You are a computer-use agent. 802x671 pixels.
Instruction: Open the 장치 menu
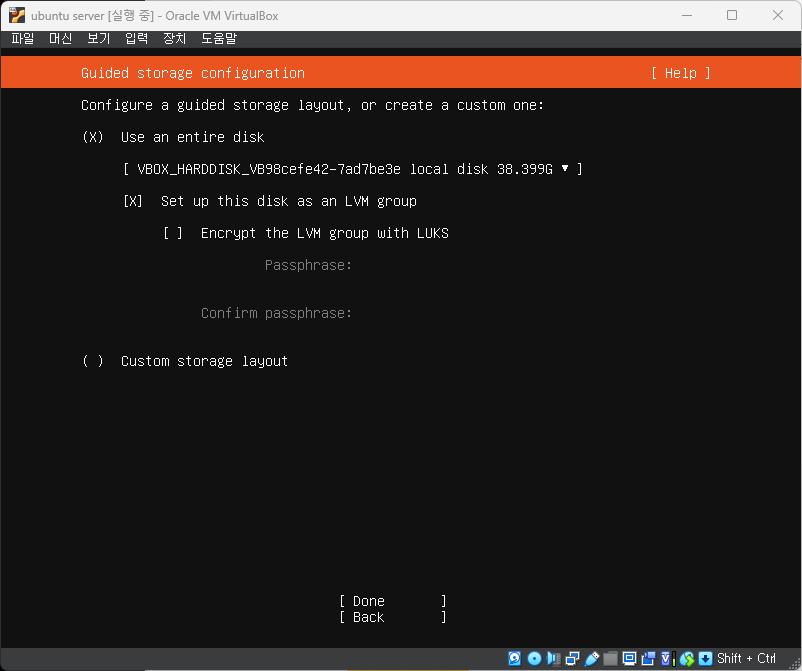[174, 38]
